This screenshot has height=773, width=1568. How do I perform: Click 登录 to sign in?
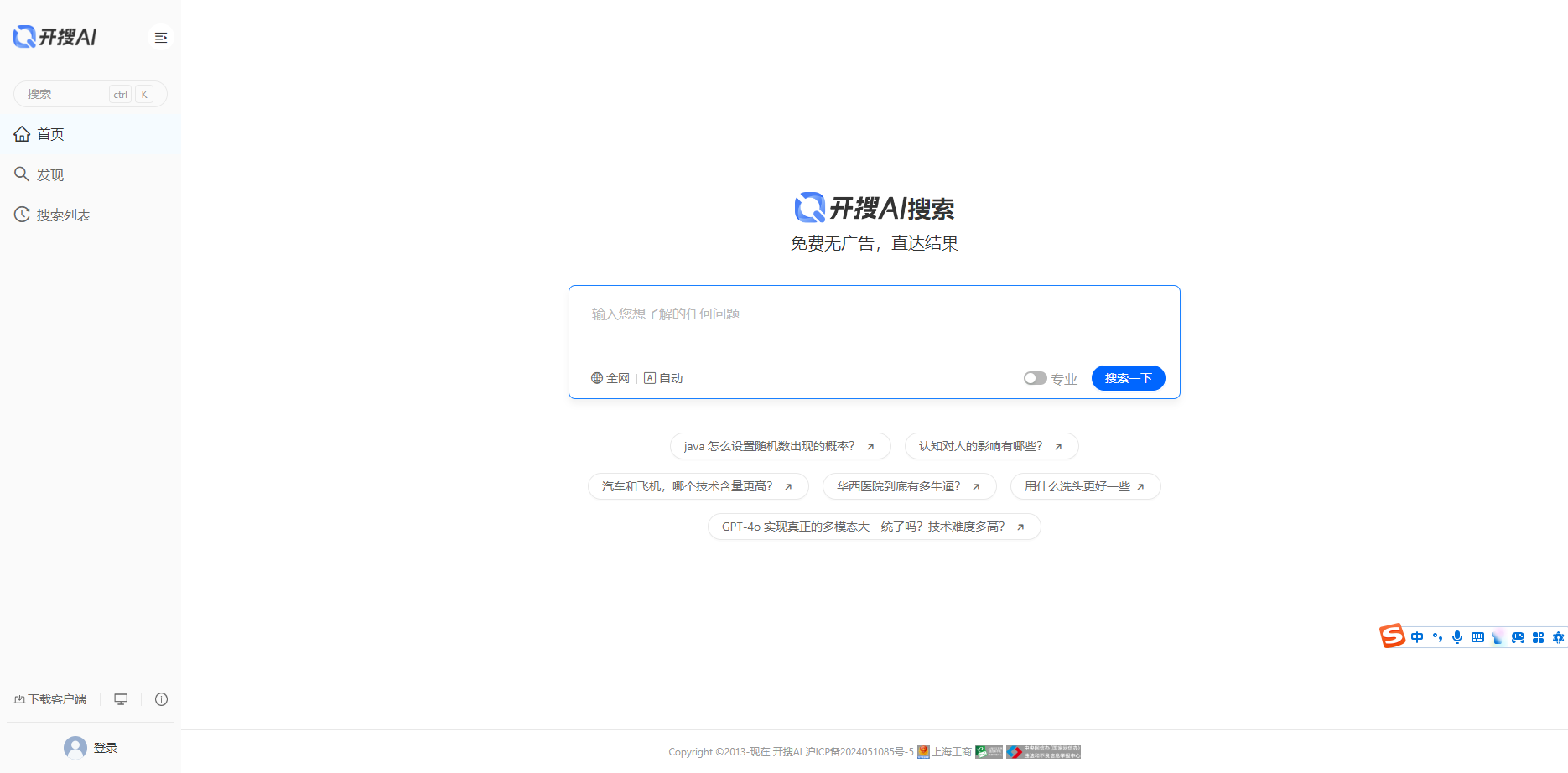(106, 748)
